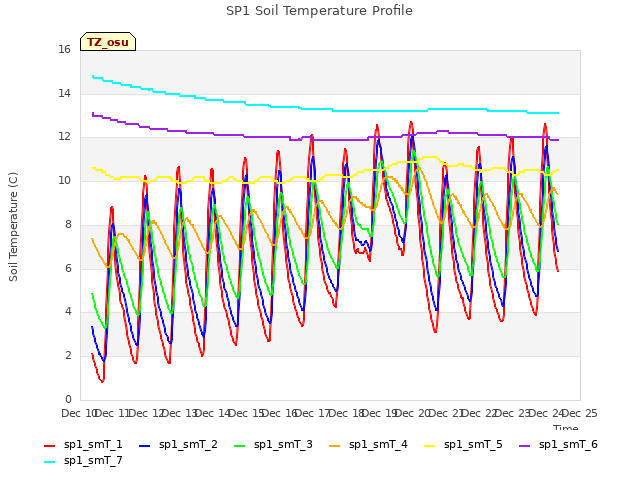
Task: Click the Soil Temperature (C) axis label
Action: (13, 227)
